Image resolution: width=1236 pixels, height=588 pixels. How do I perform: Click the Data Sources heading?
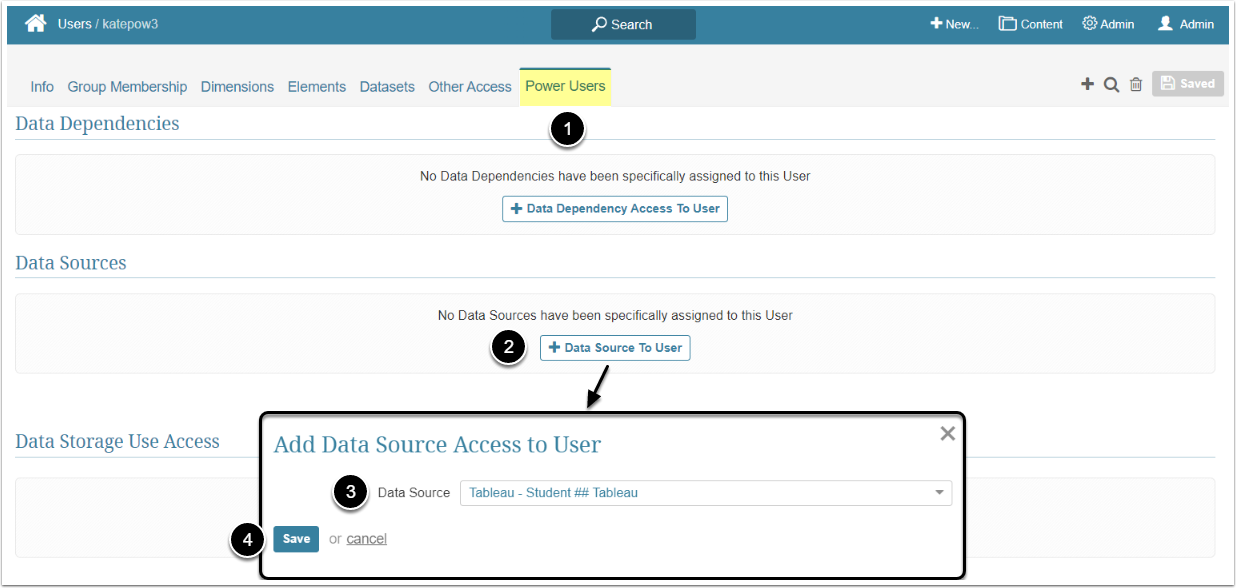coord(71,263)
